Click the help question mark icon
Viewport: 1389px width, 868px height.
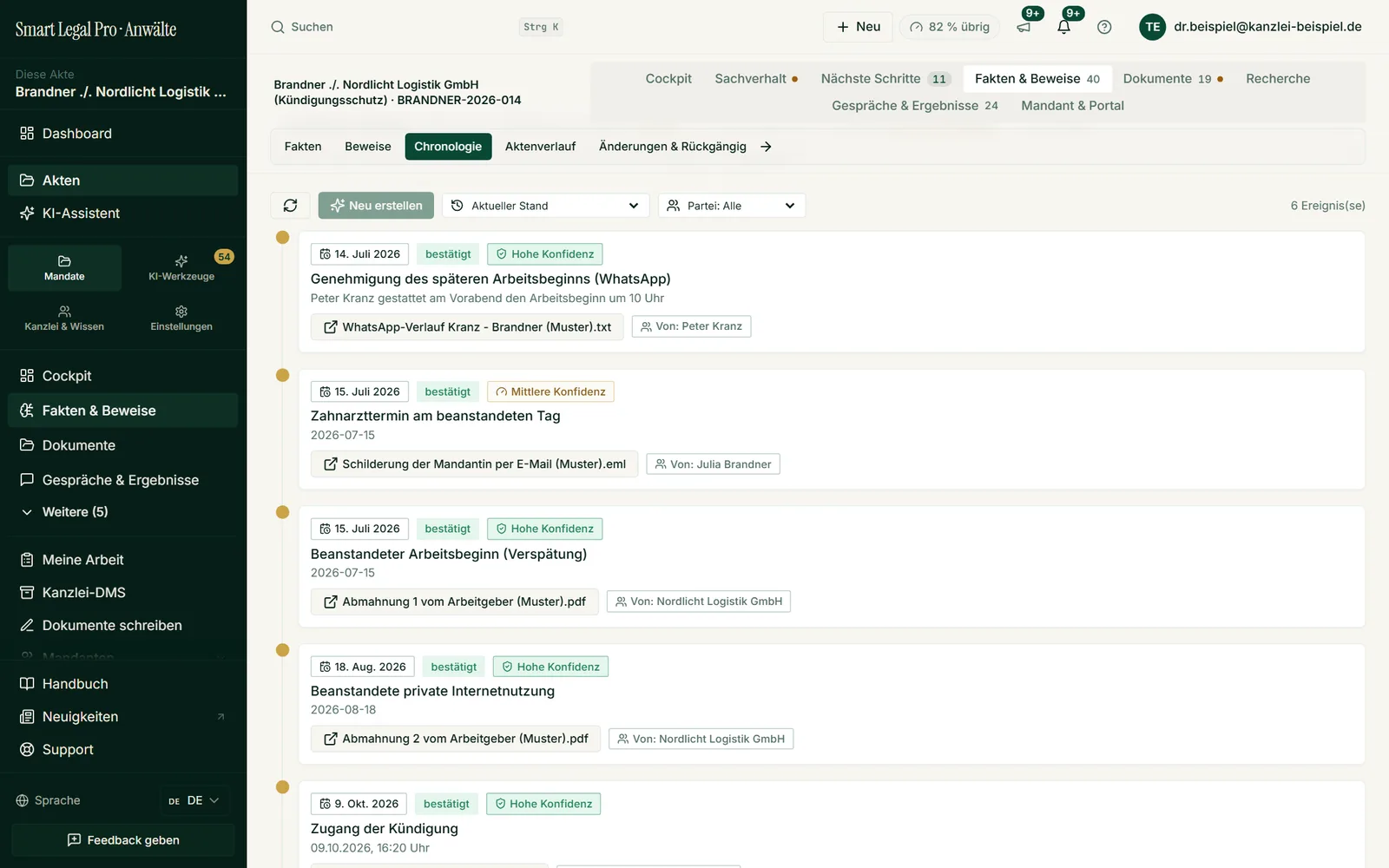pos(1104,27)
